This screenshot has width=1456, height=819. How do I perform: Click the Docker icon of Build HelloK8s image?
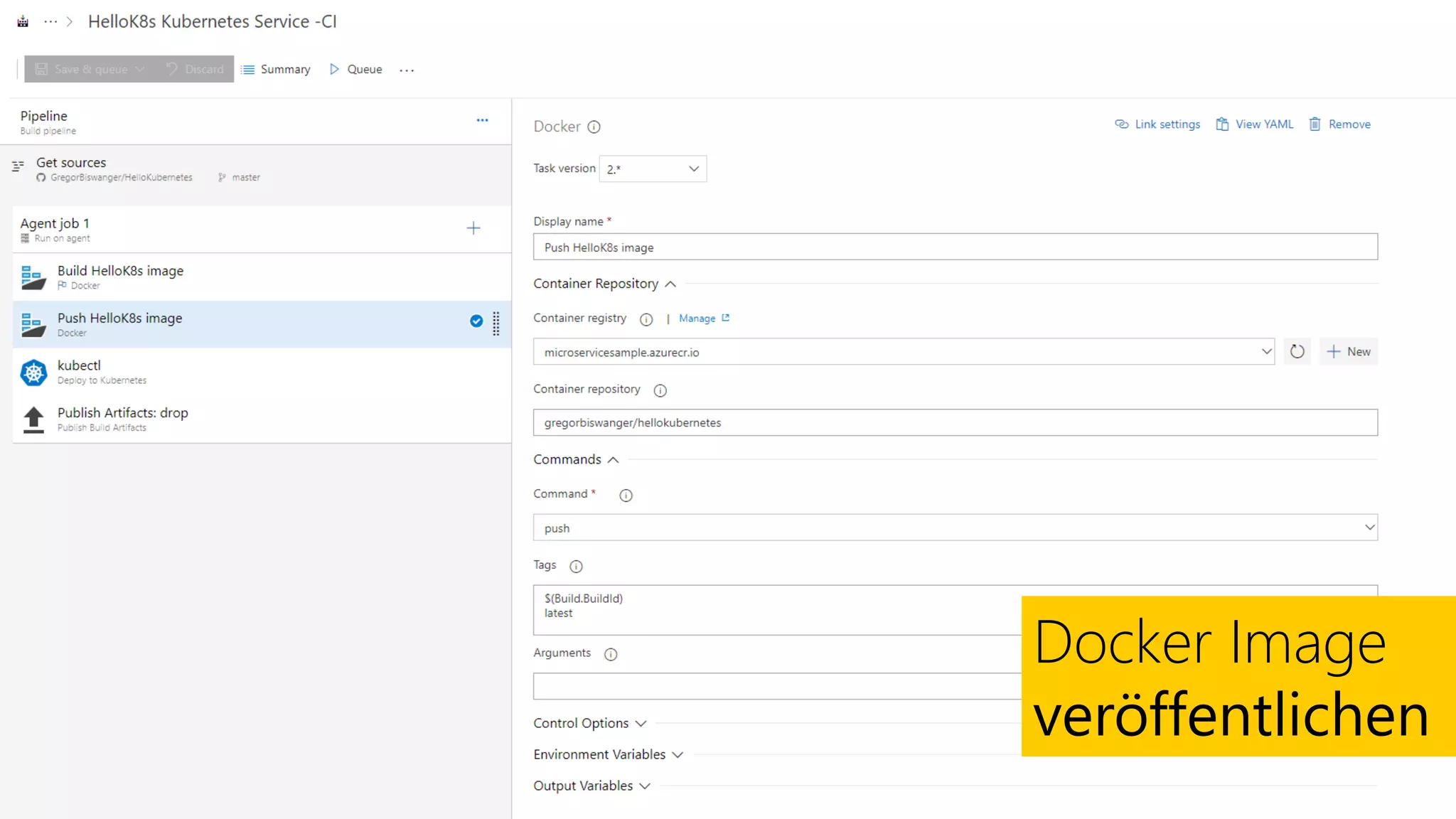(x=33, y=277)
